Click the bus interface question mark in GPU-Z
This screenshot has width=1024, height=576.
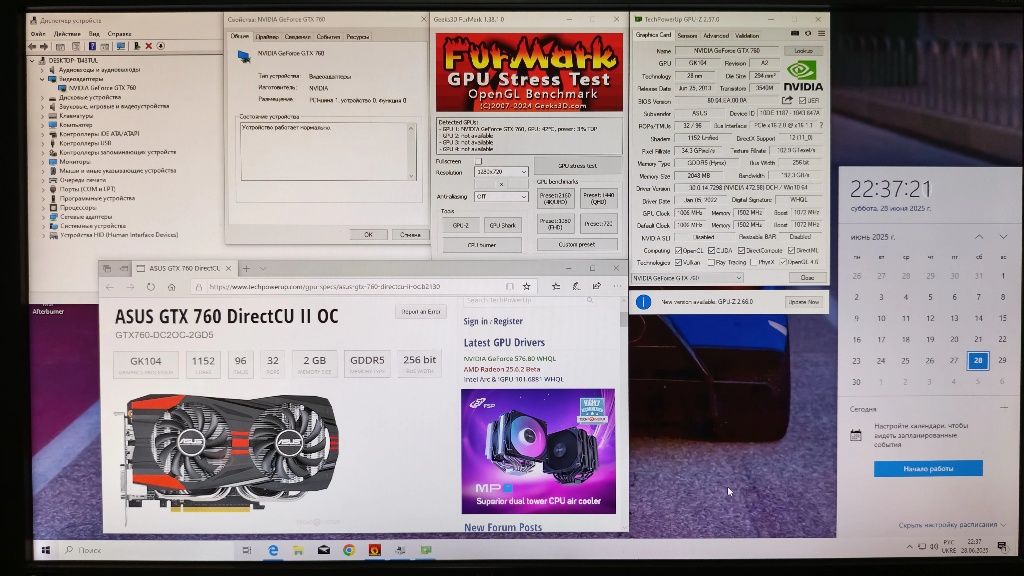pyautogui.click(x=821, y=125)
